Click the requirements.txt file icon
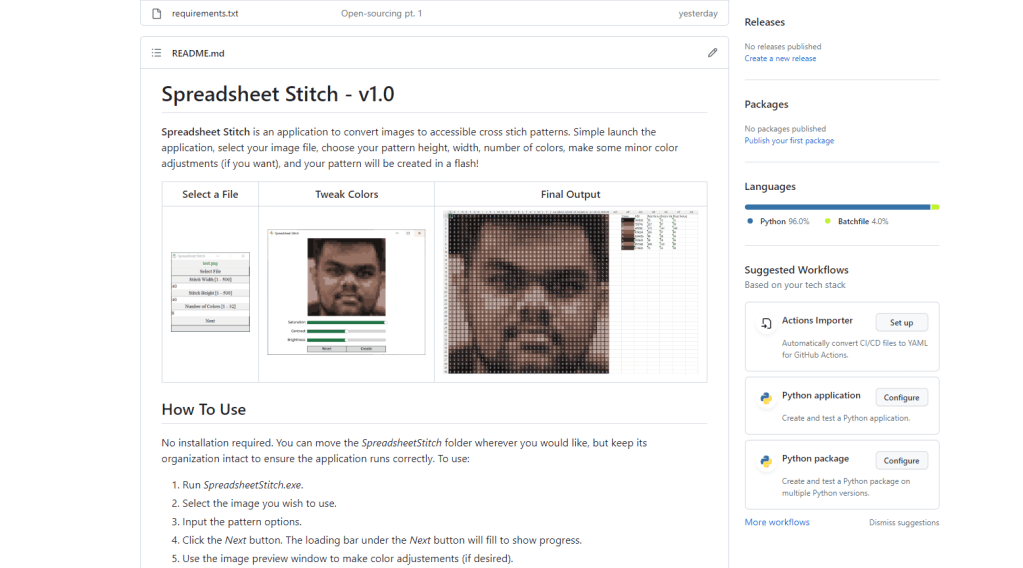 [156, 14]
